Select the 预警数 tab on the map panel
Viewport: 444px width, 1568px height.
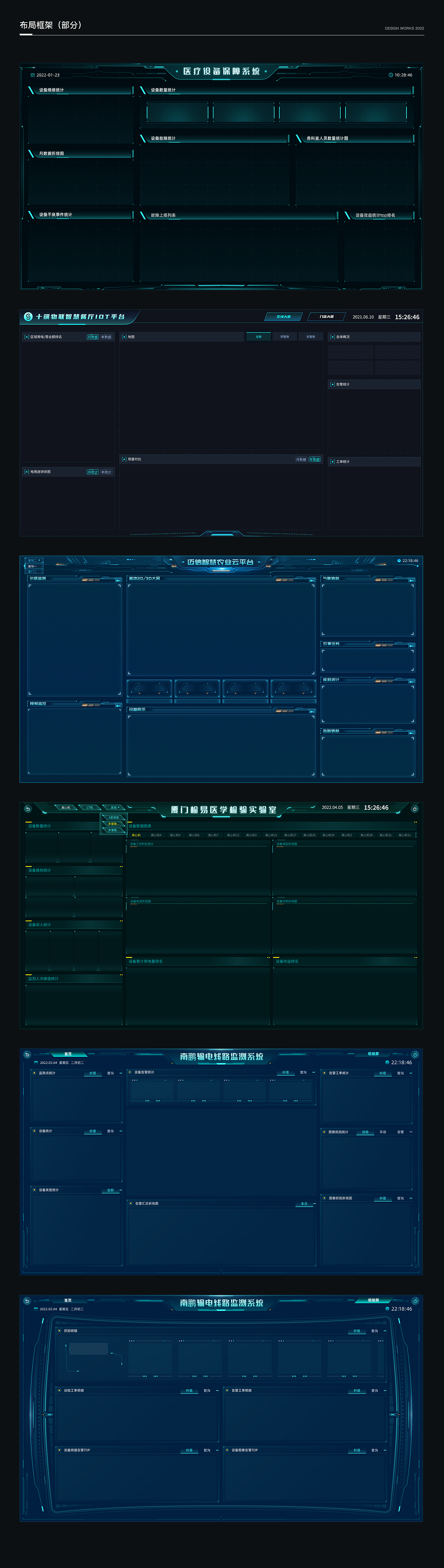[x=285, y=337]
